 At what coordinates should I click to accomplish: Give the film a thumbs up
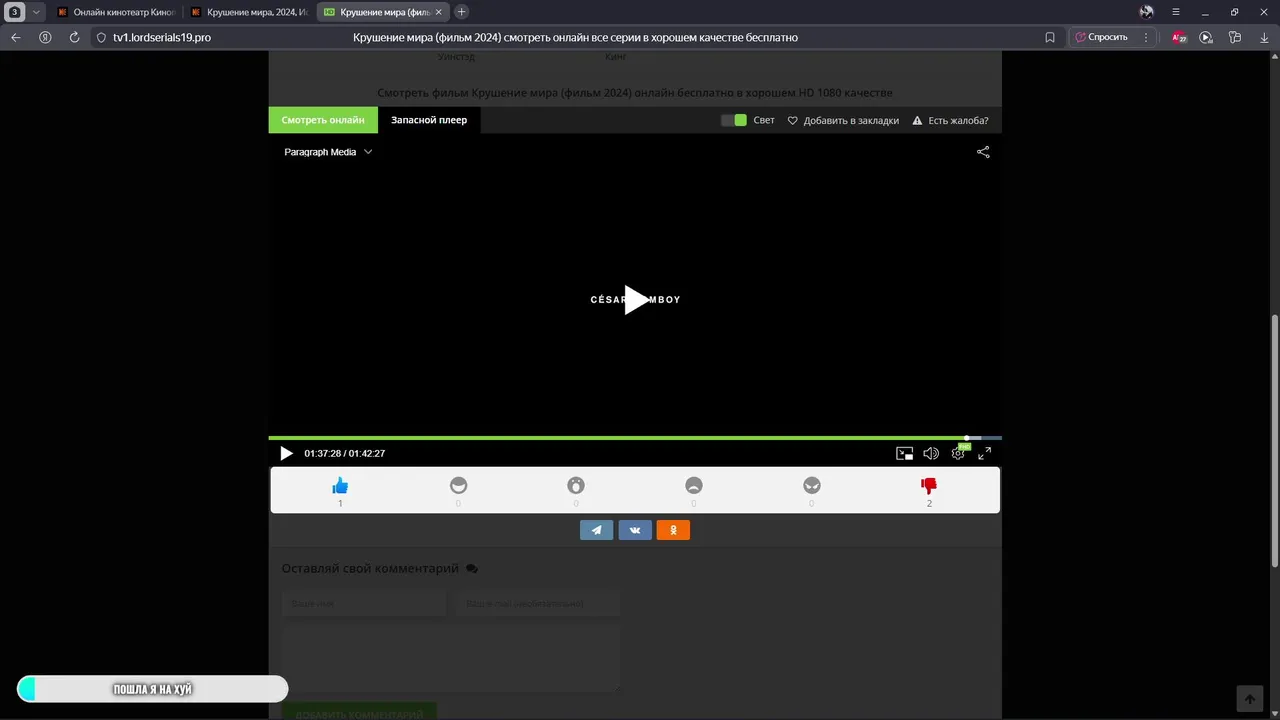tap(340, 486)
